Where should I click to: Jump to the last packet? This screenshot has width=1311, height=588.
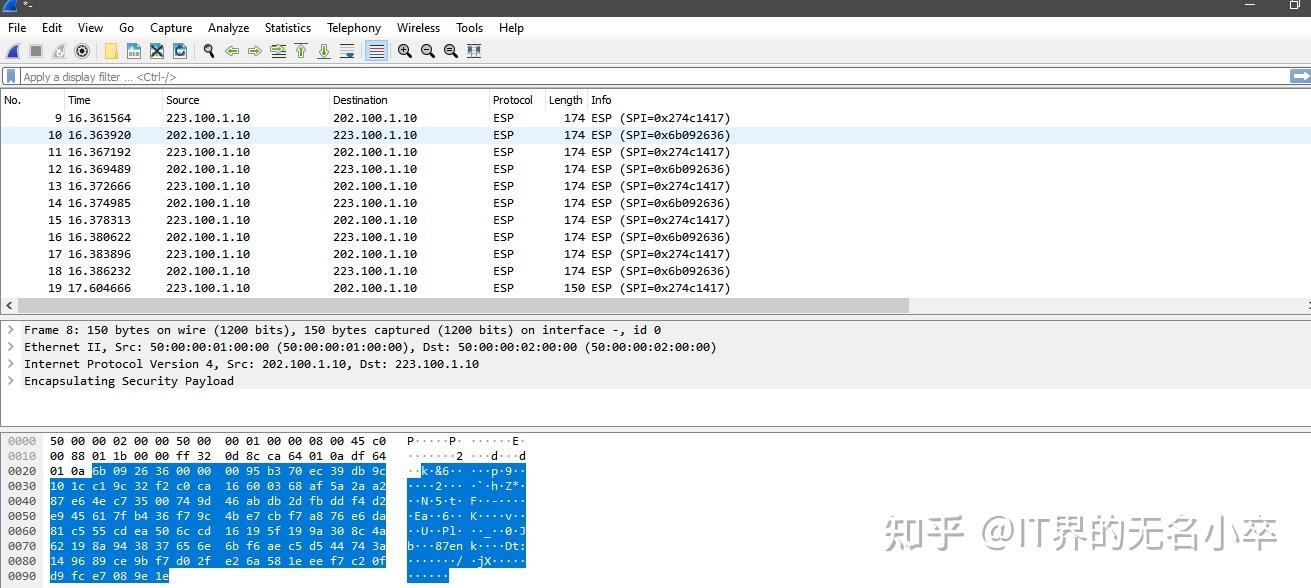[x=324, y=51]
